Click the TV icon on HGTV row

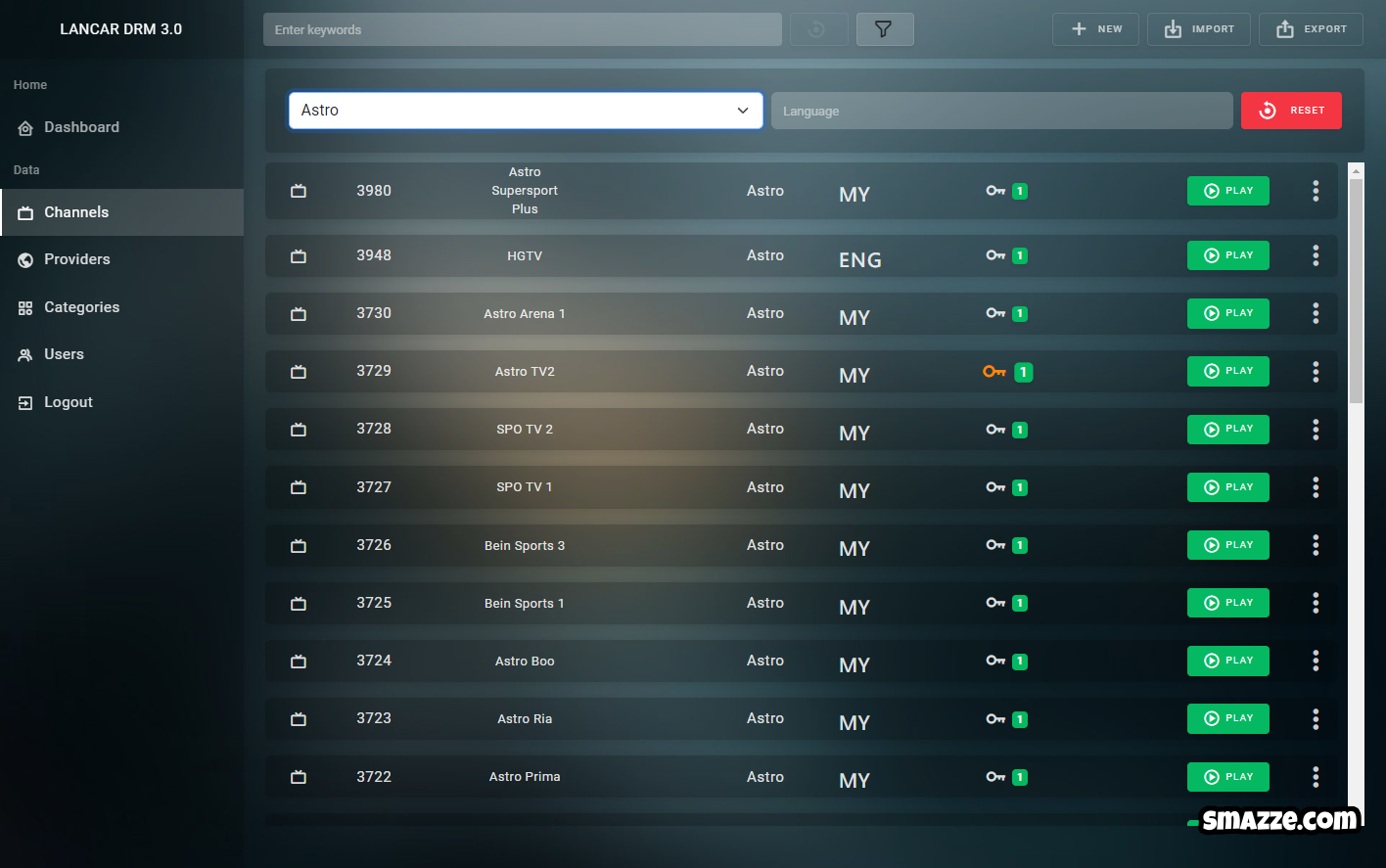(x=299, y=255)
